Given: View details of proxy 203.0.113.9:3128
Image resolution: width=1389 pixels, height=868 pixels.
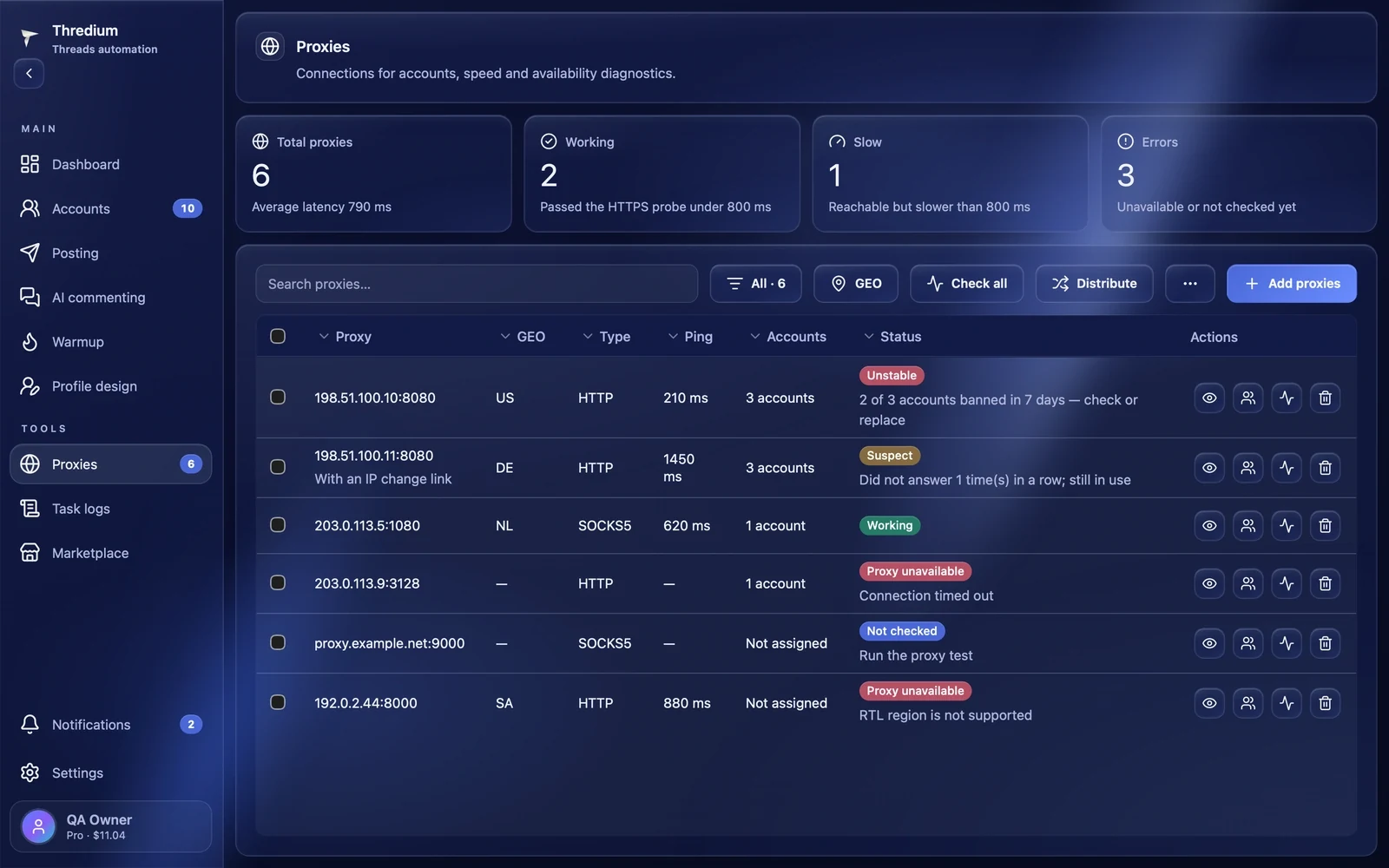Looking at the screenshot, I should (x=1209, y=583).
